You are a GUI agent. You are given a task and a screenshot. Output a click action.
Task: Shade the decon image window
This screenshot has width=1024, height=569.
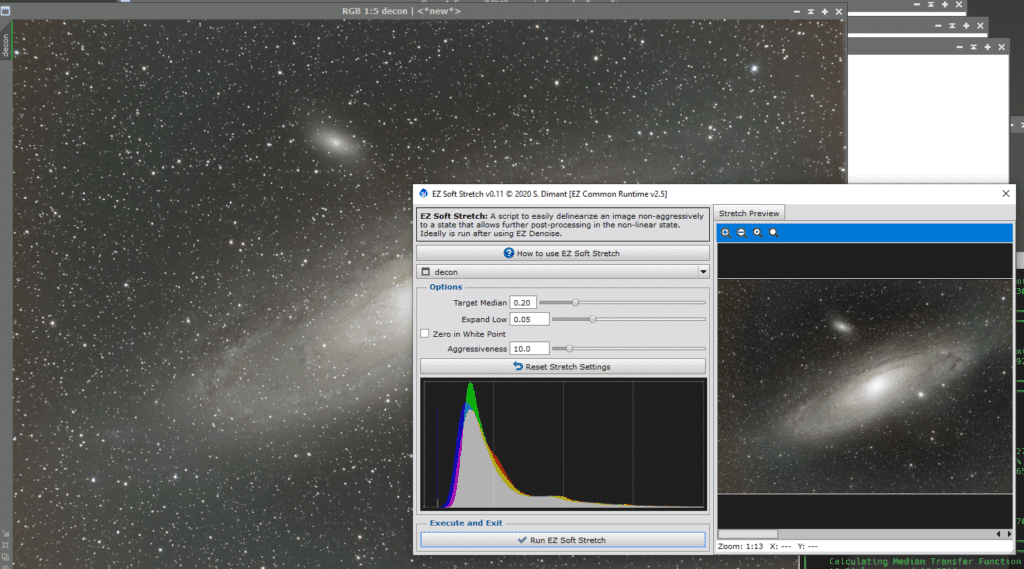click(x=810, y=11)
